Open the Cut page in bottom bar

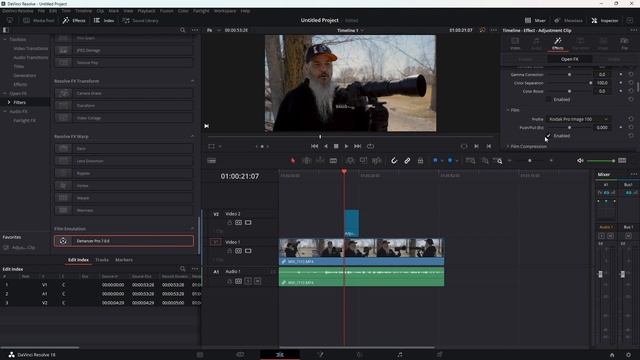click(x=240, y=355)
